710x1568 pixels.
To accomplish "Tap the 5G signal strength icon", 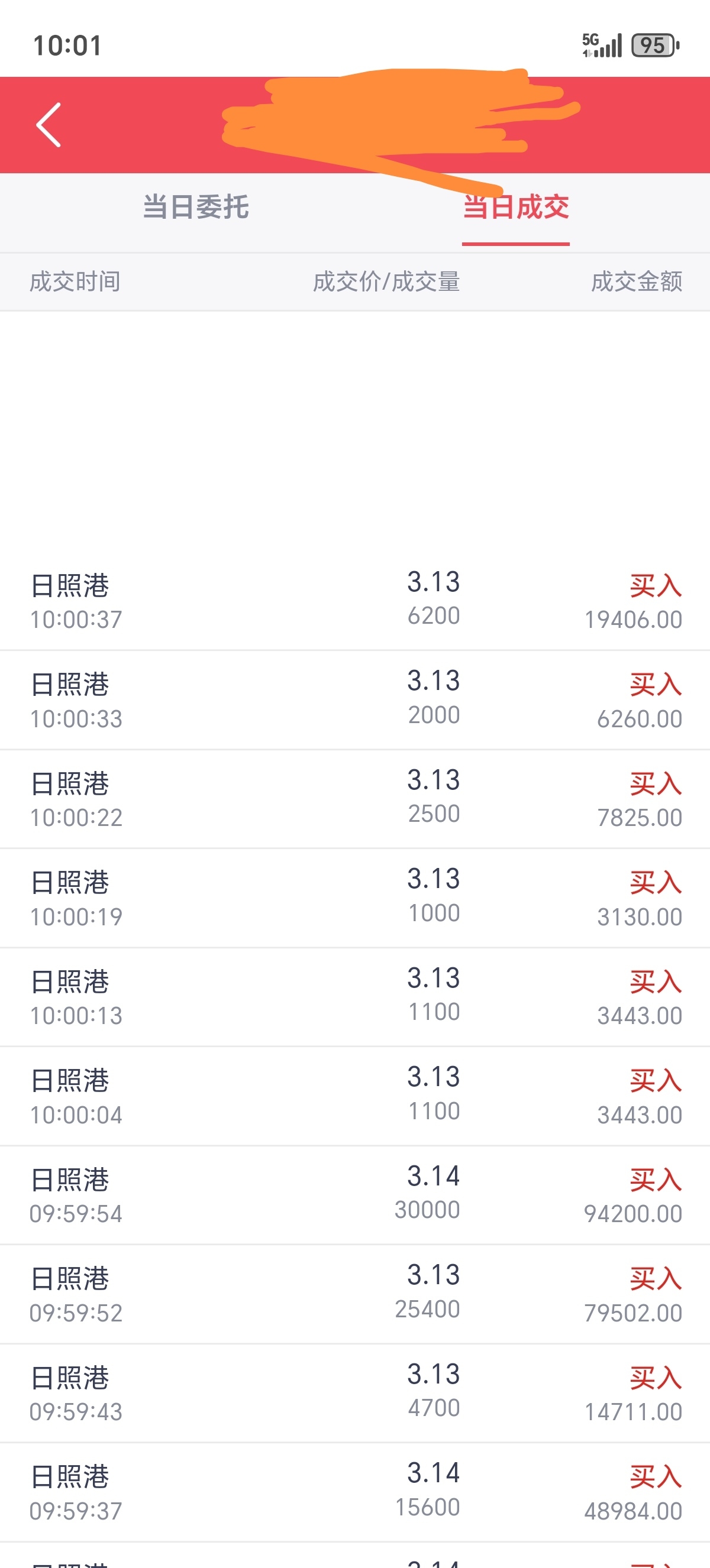I will coord(602,45).
